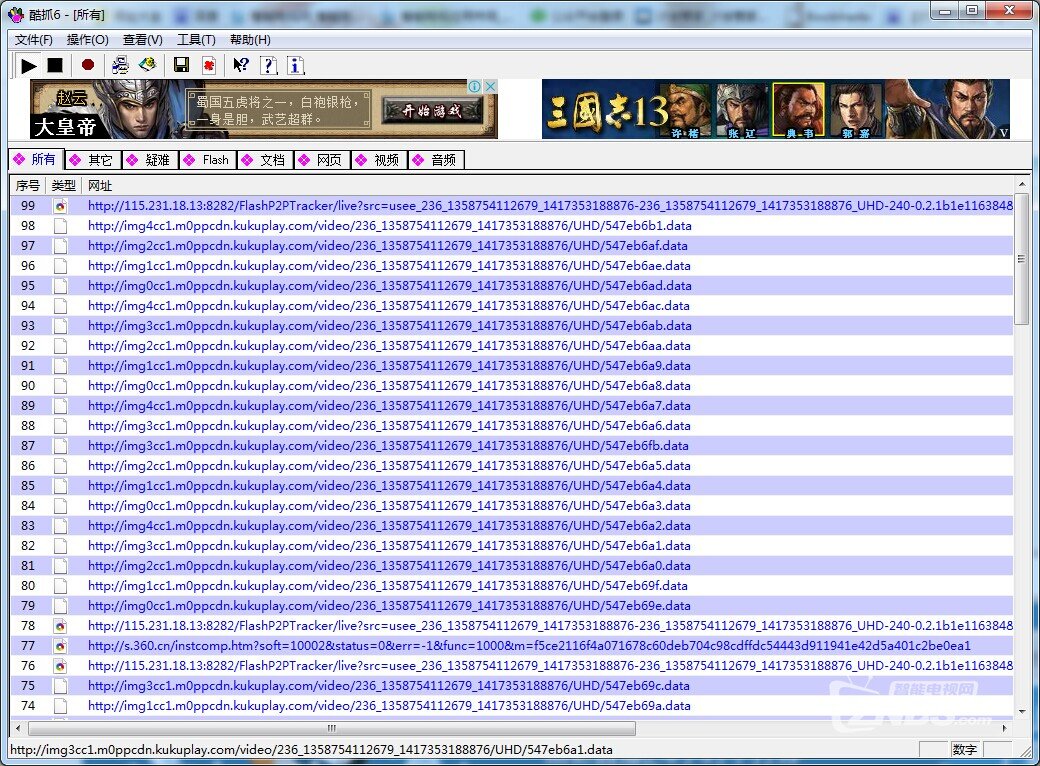Select the URL ending 547eb6a1.data in list

point(389,546)
